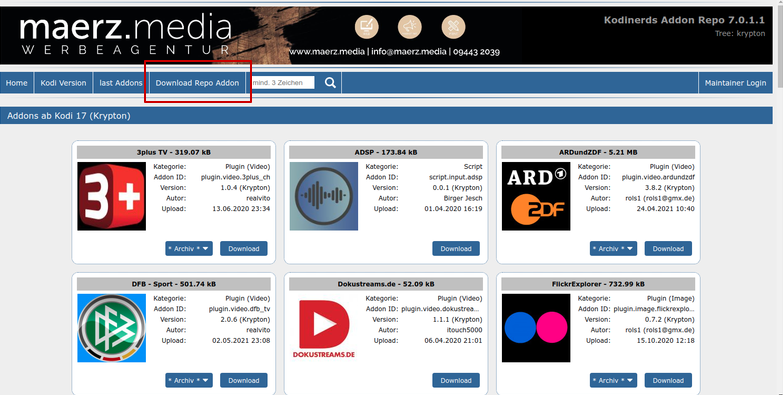
Task: Expand the FlickrExplorer Archiv dropdown
Action: 613,381
